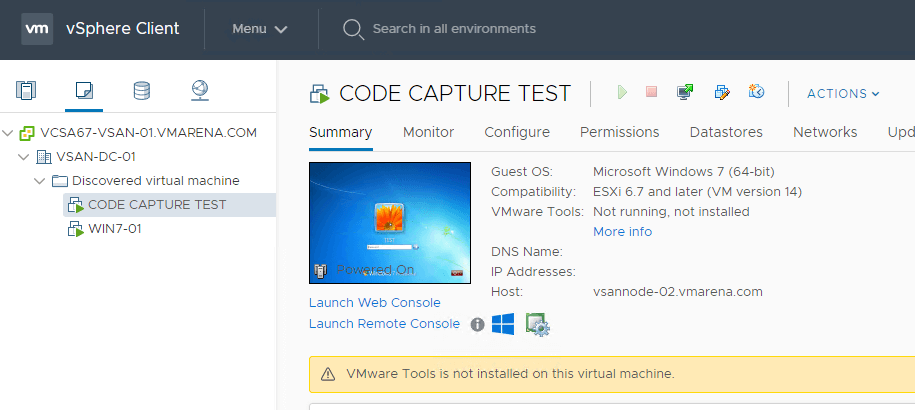Viewport: 915px width, 410px height.
Task: Click 'Not running, not installed' text
Action: coord(671,212)
